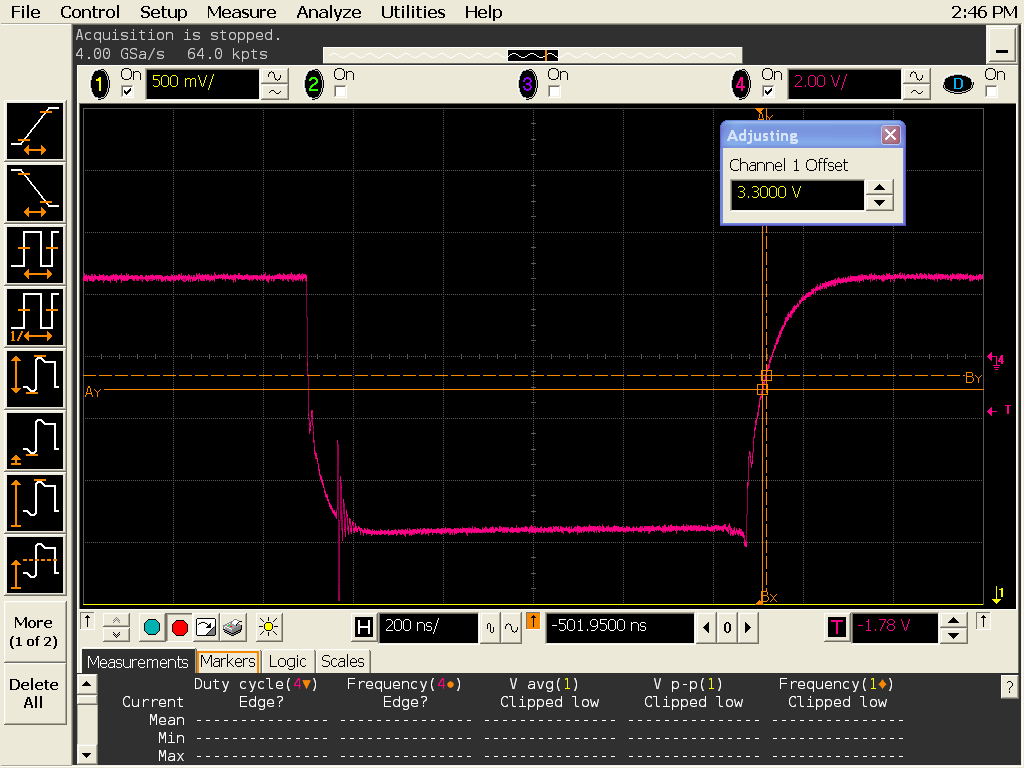Switch to the Scales tab
Screen dimensions: 1024x768
click(x=342, y=662)
